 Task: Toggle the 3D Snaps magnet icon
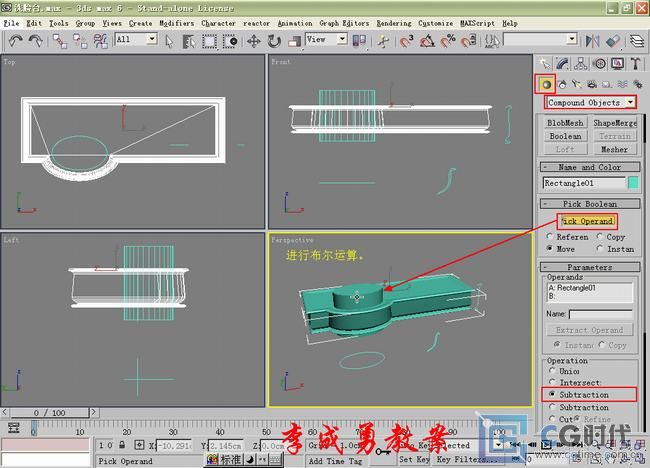click(x=407, y=41)
